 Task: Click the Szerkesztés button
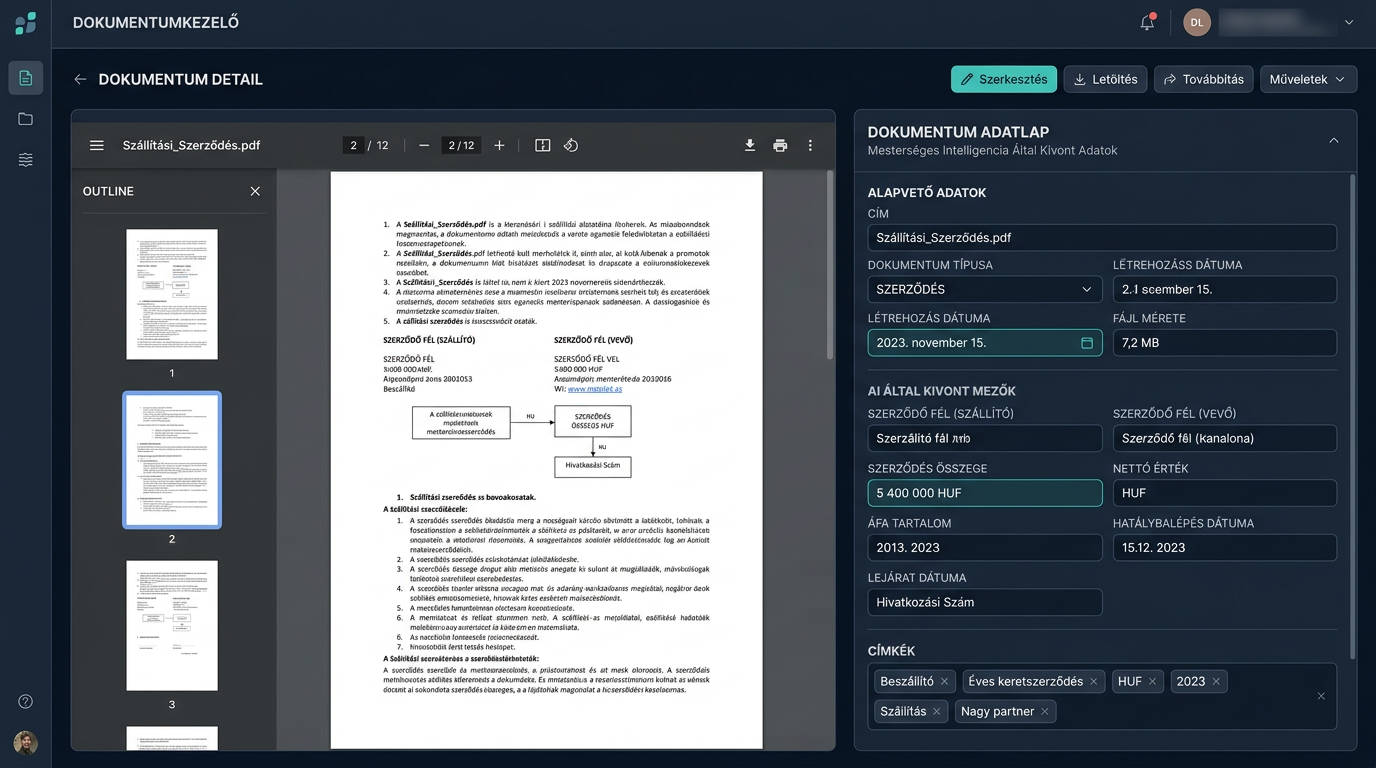pos(1004,79)
